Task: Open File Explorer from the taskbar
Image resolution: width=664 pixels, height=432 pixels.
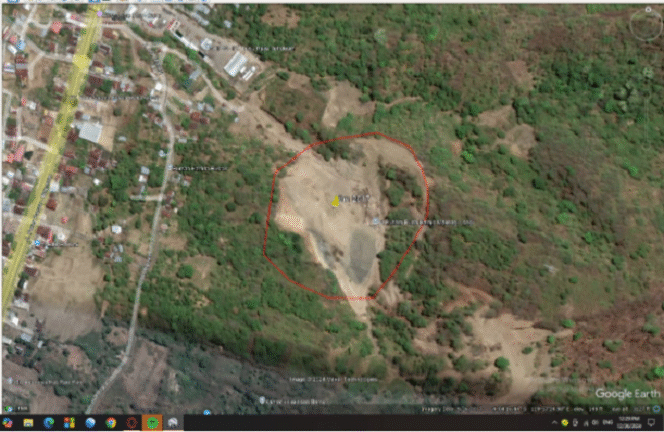Action: pos(28,423)
